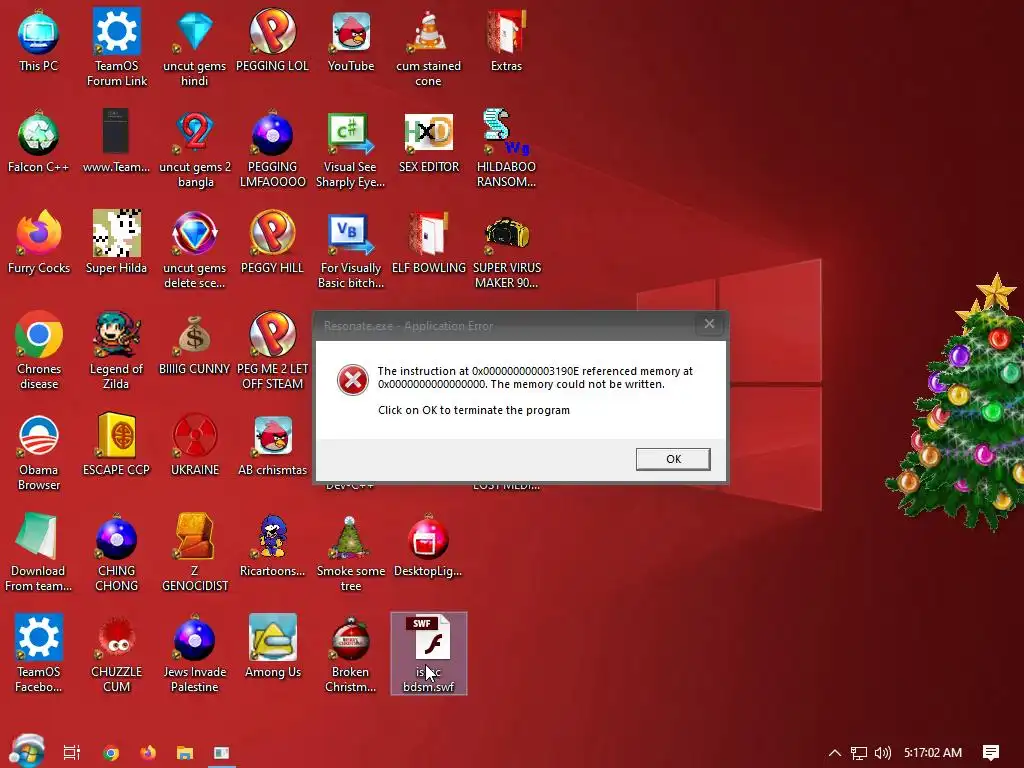Click the 'Click on OK to terminate the program' text

click(473, 410)
